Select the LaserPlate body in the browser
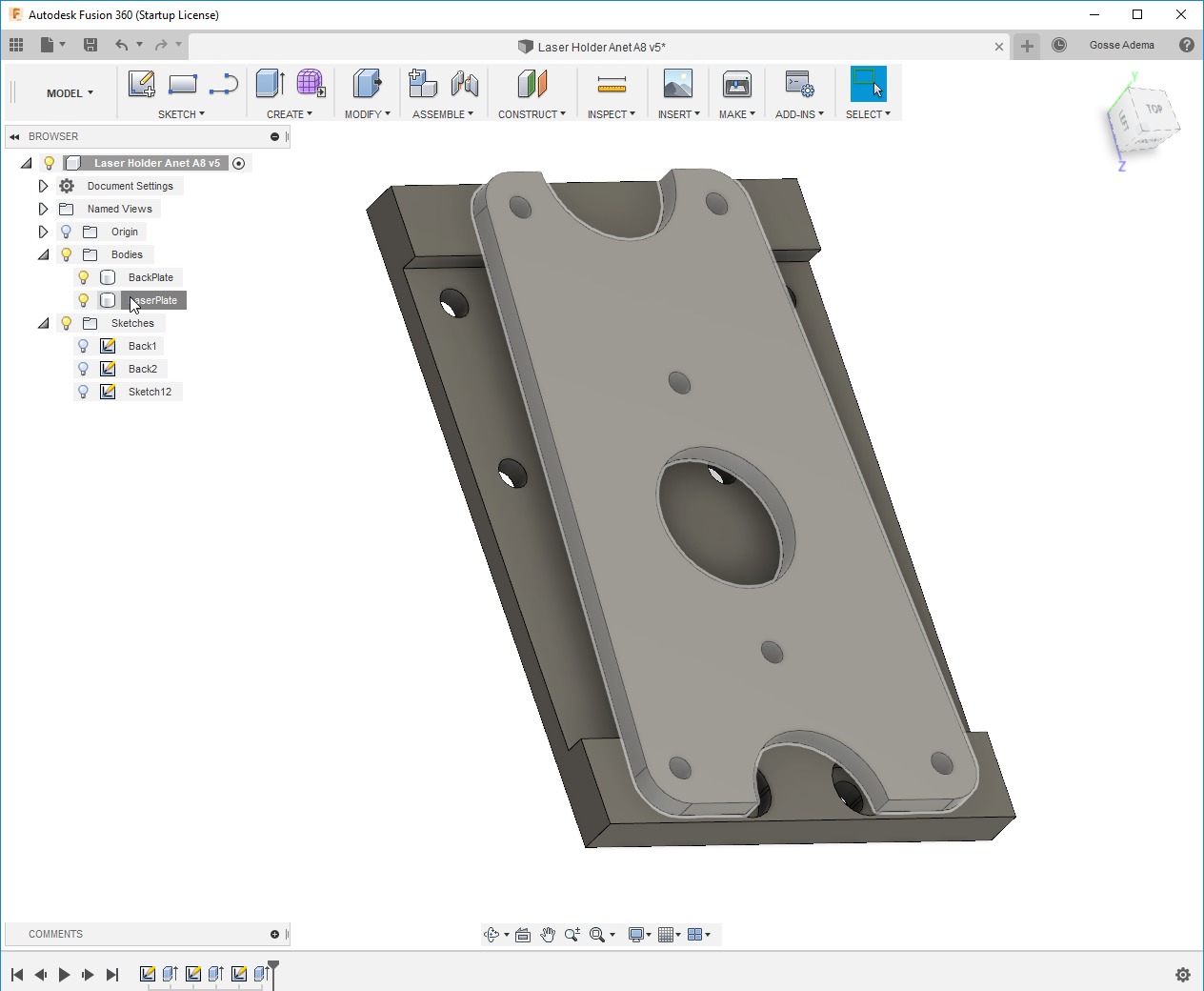1204x991 pixels. coord(153,300)
